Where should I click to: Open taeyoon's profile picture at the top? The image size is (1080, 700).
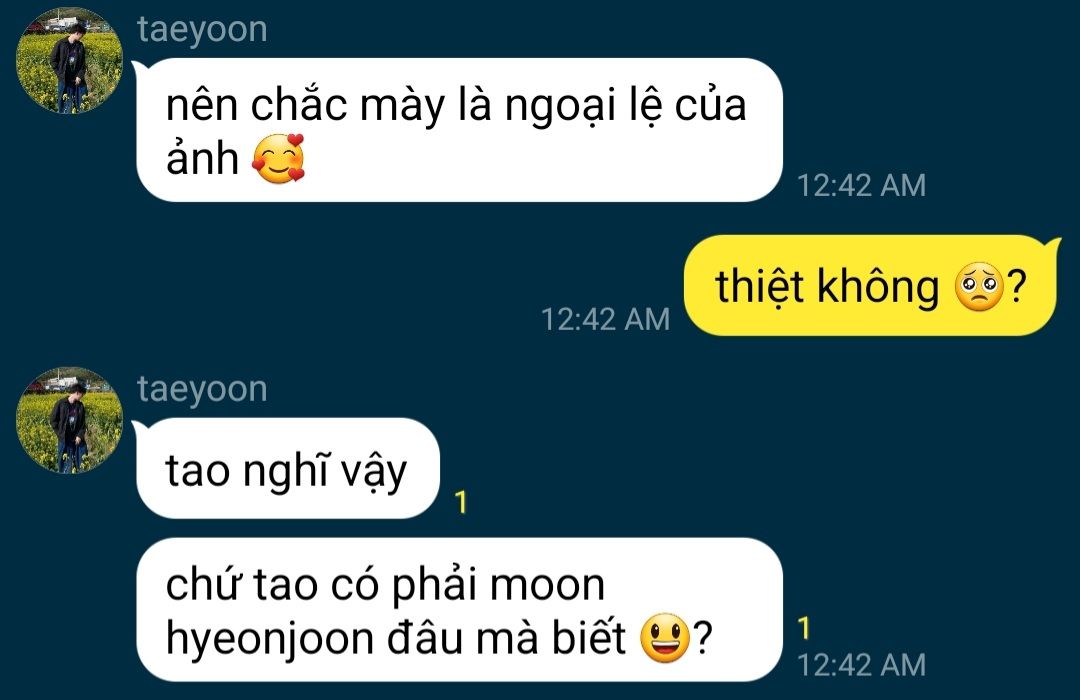point(70,61)
